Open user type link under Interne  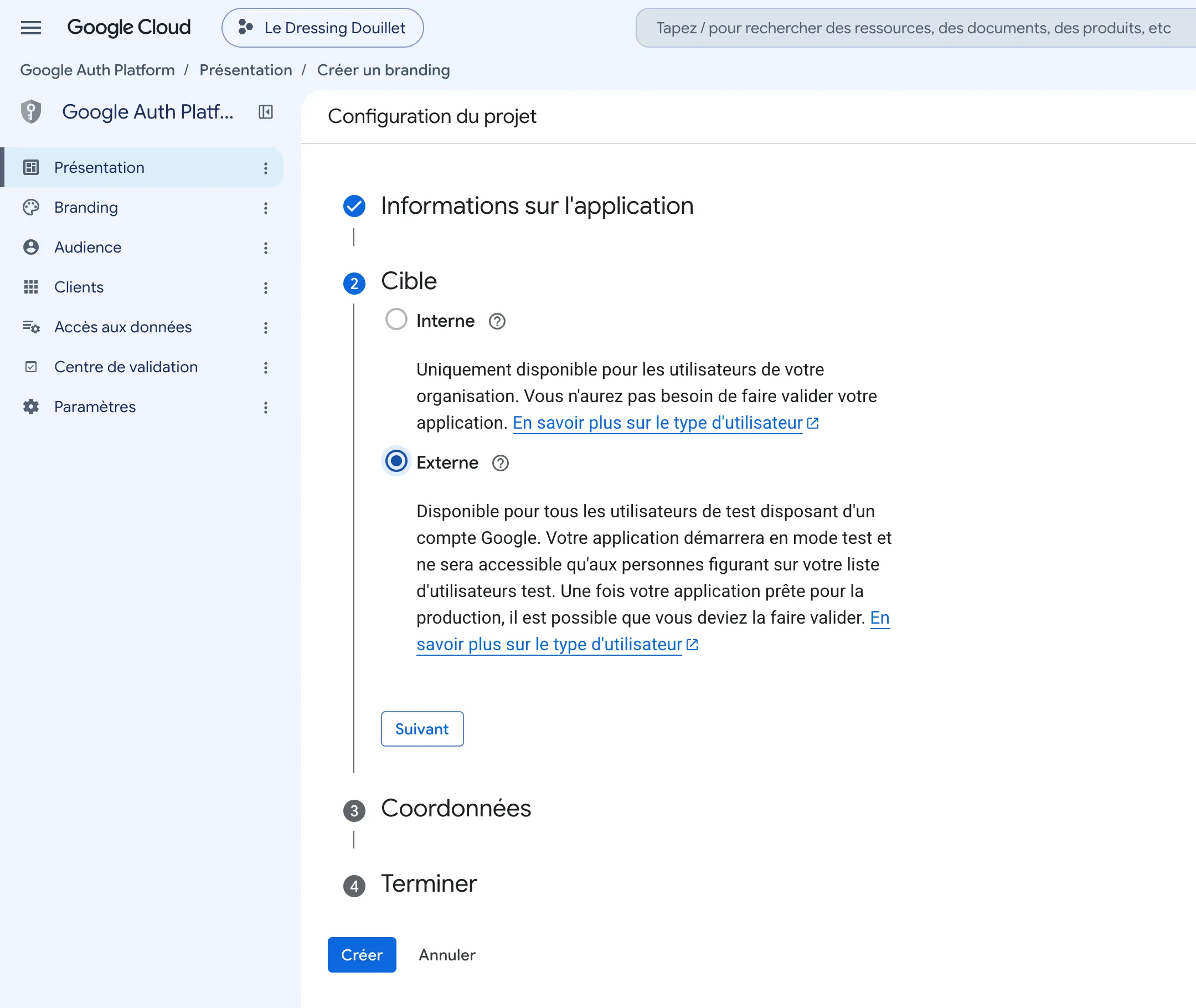[657, 423]
